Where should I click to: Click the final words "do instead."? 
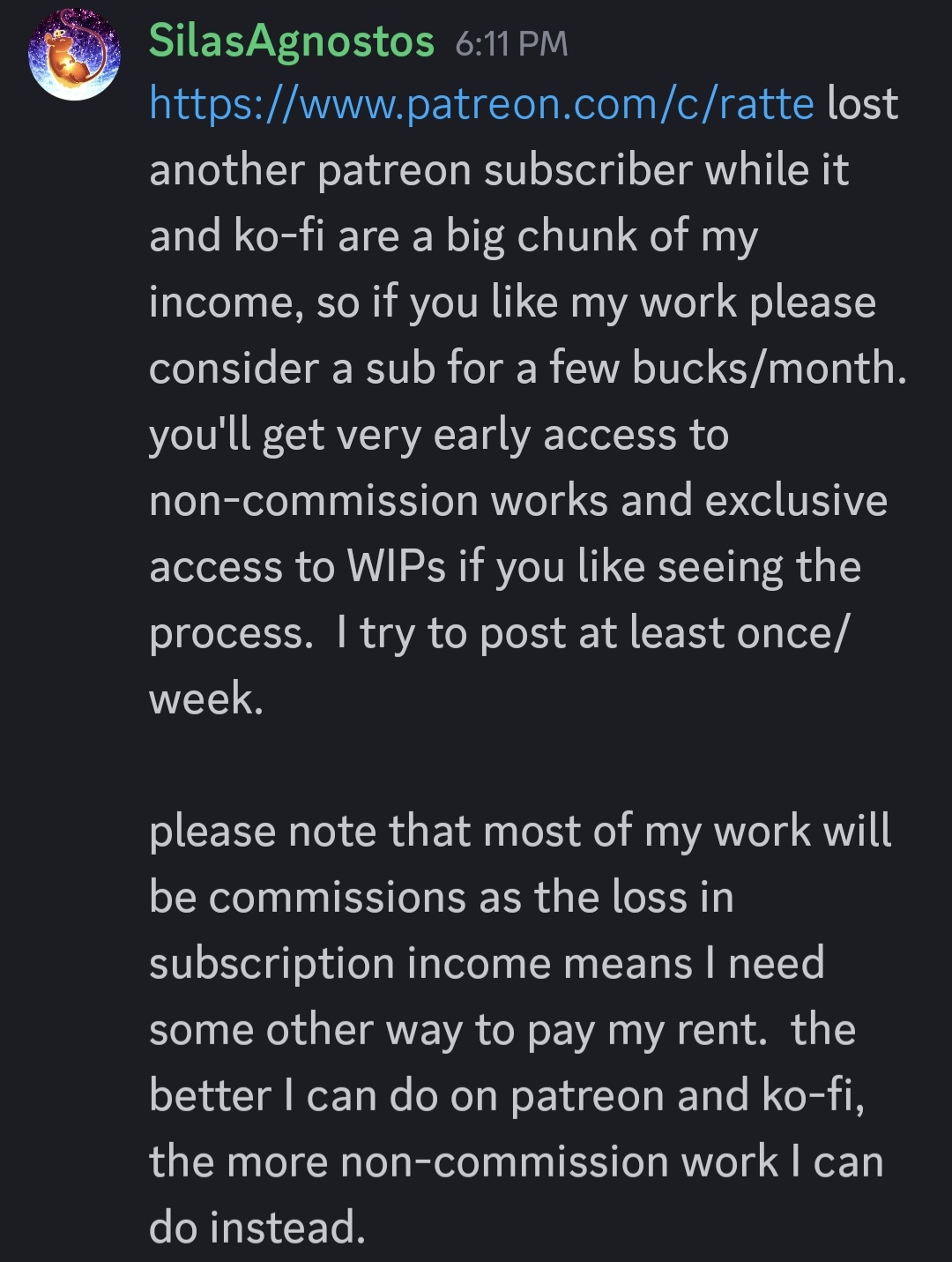tap(257, 1228)
